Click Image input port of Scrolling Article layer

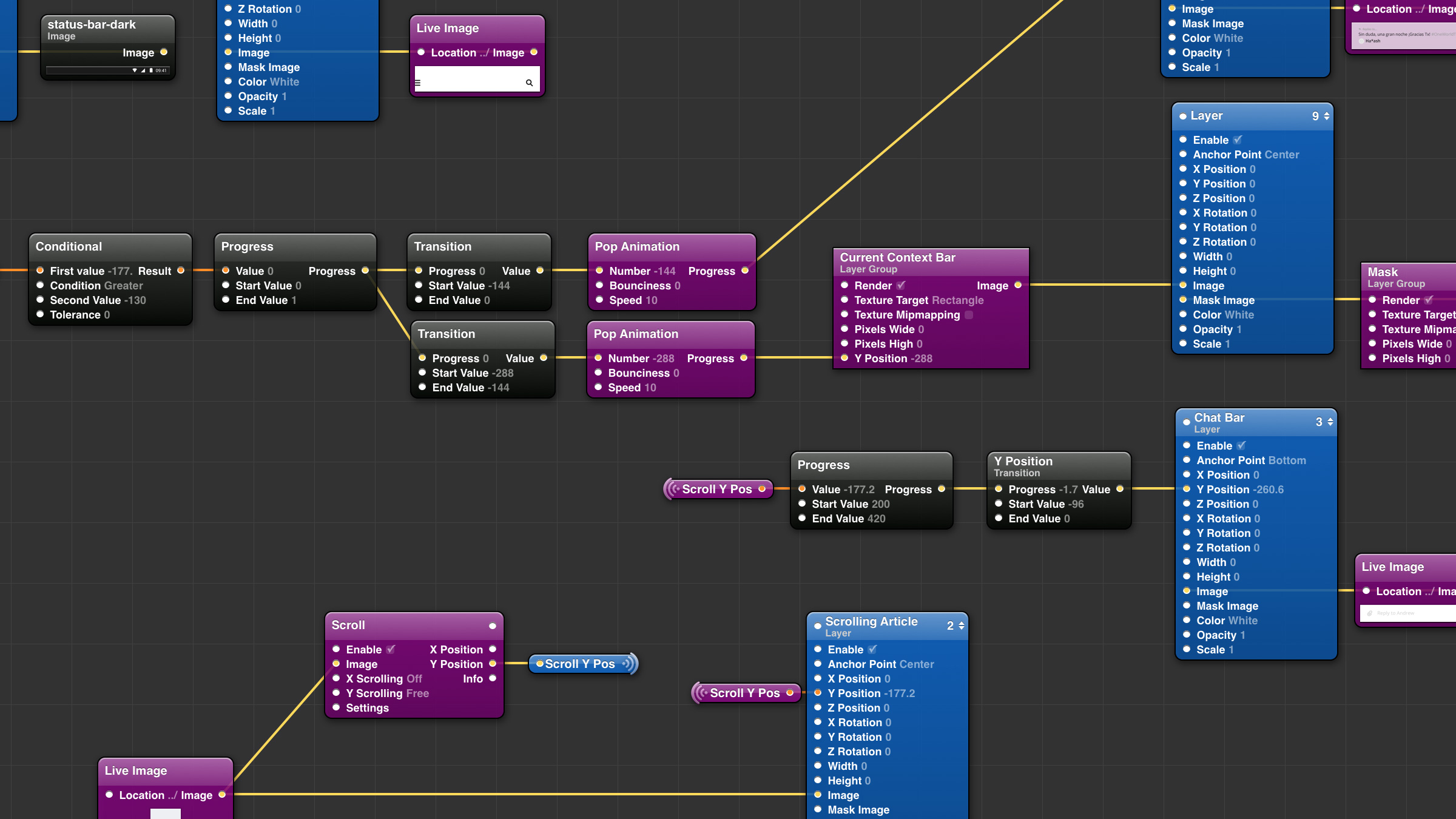(x=818, y=795)
